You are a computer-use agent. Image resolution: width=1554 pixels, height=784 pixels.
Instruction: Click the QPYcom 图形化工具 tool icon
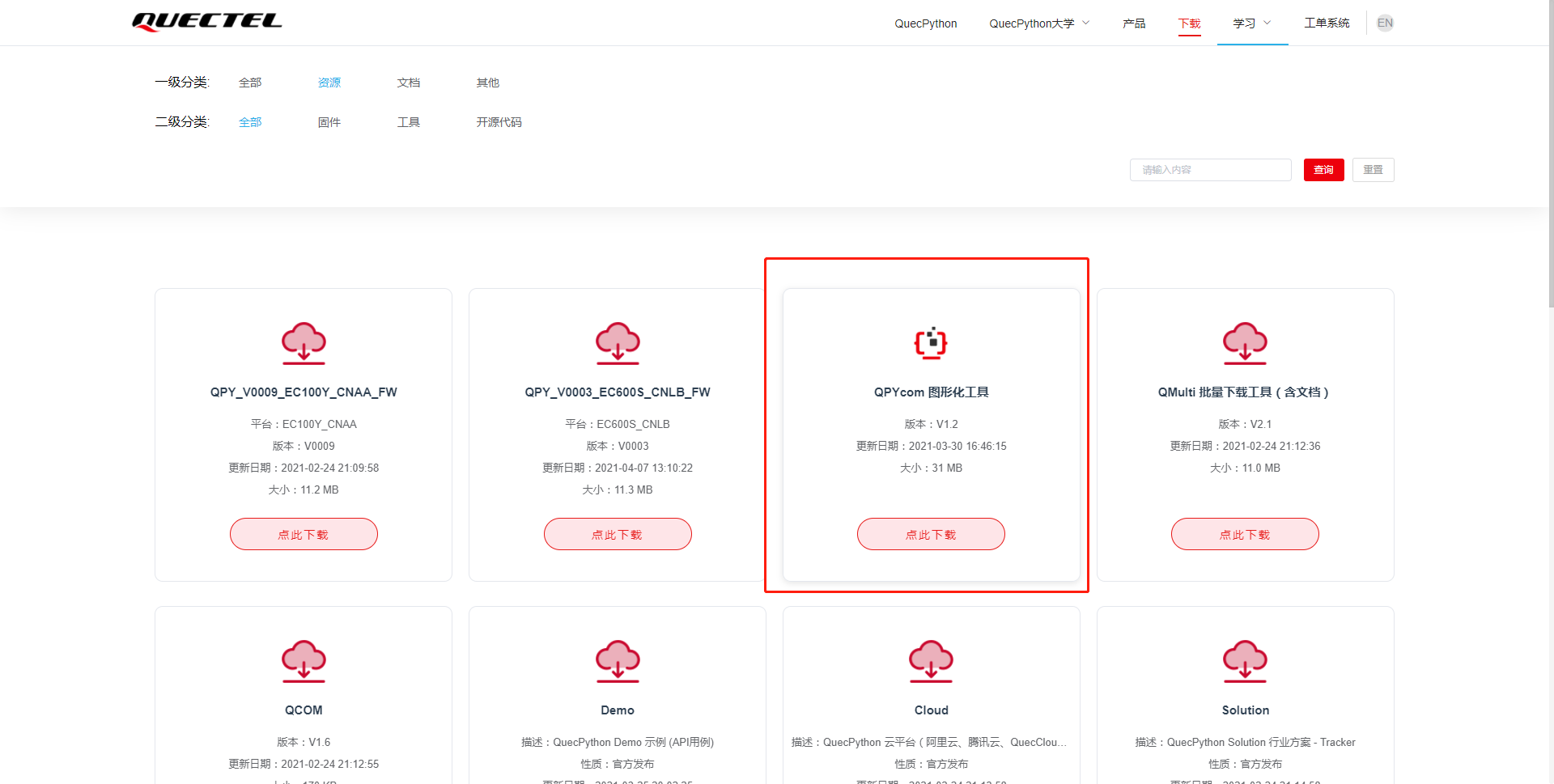pos(931,343)
